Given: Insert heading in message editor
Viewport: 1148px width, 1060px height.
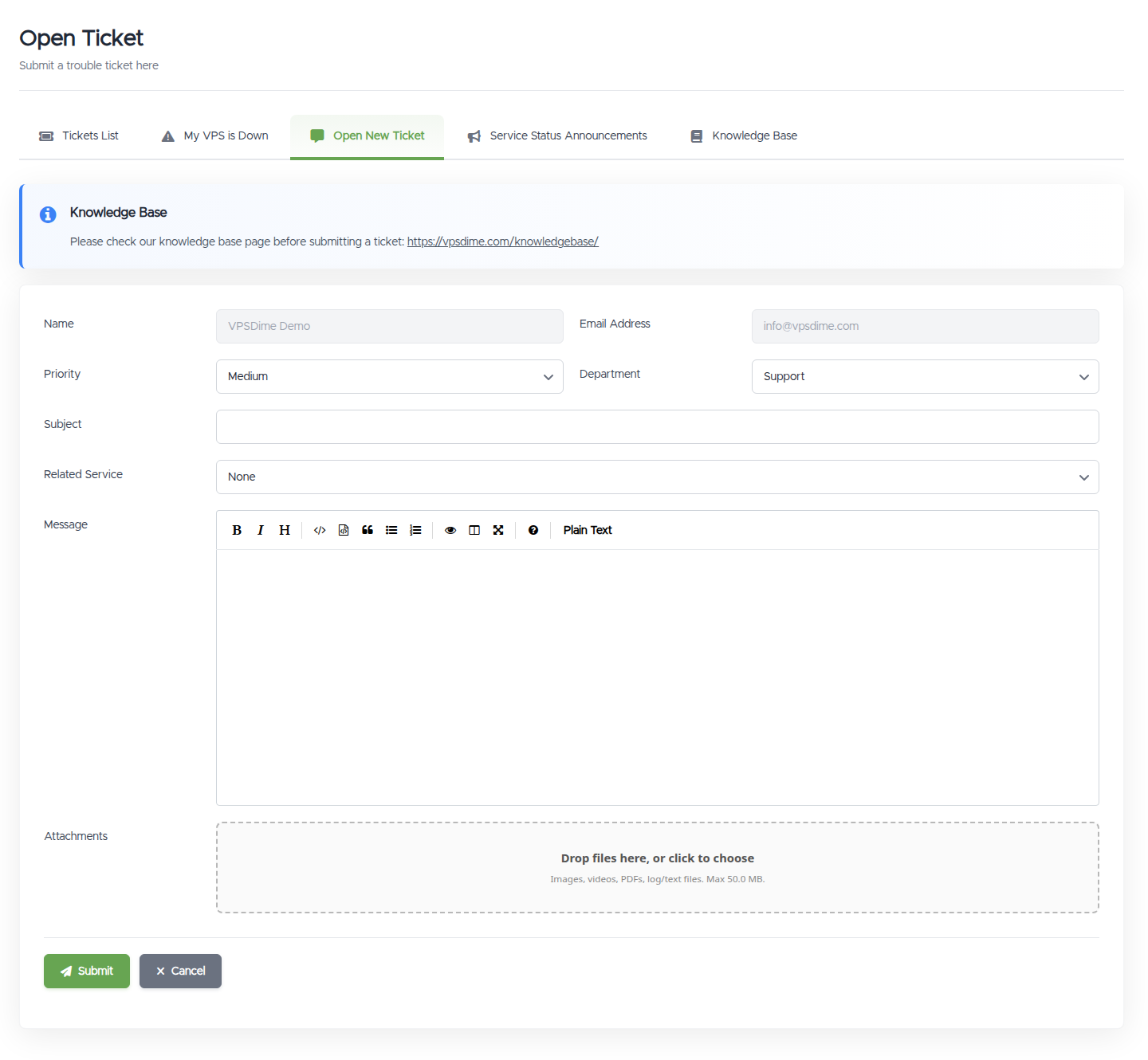Looking at the screenshot, I should (285, 530).
